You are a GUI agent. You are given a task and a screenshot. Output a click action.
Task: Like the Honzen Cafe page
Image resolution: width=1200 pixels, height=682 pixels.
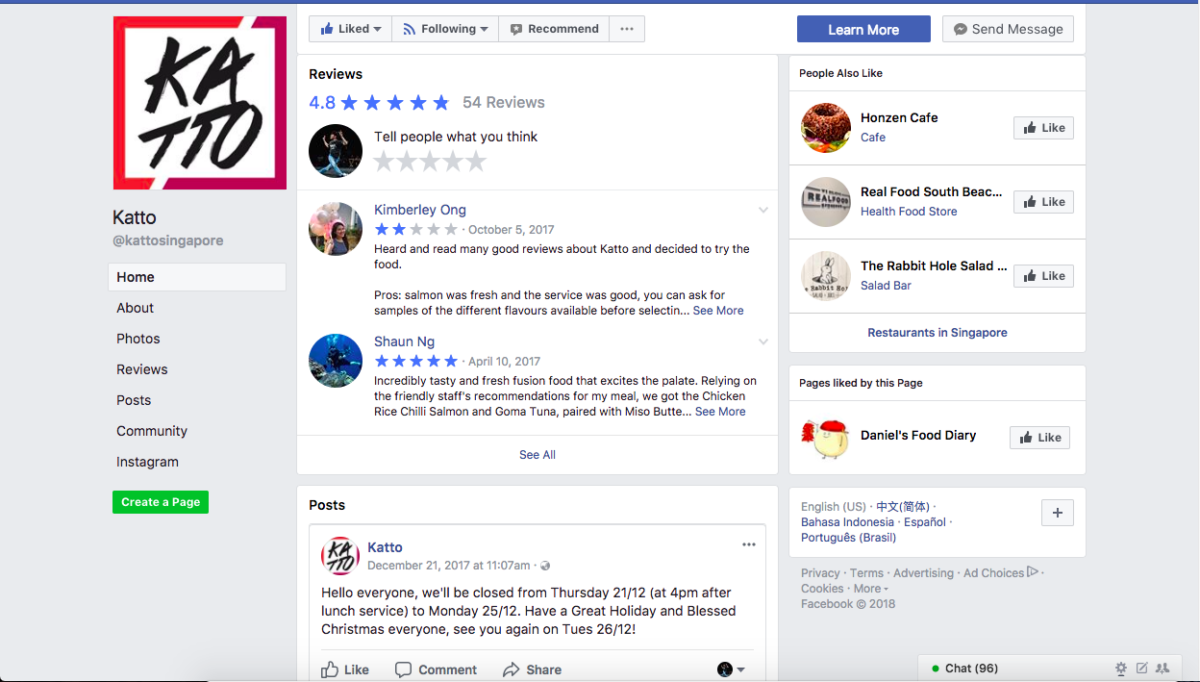point(1043,127)
